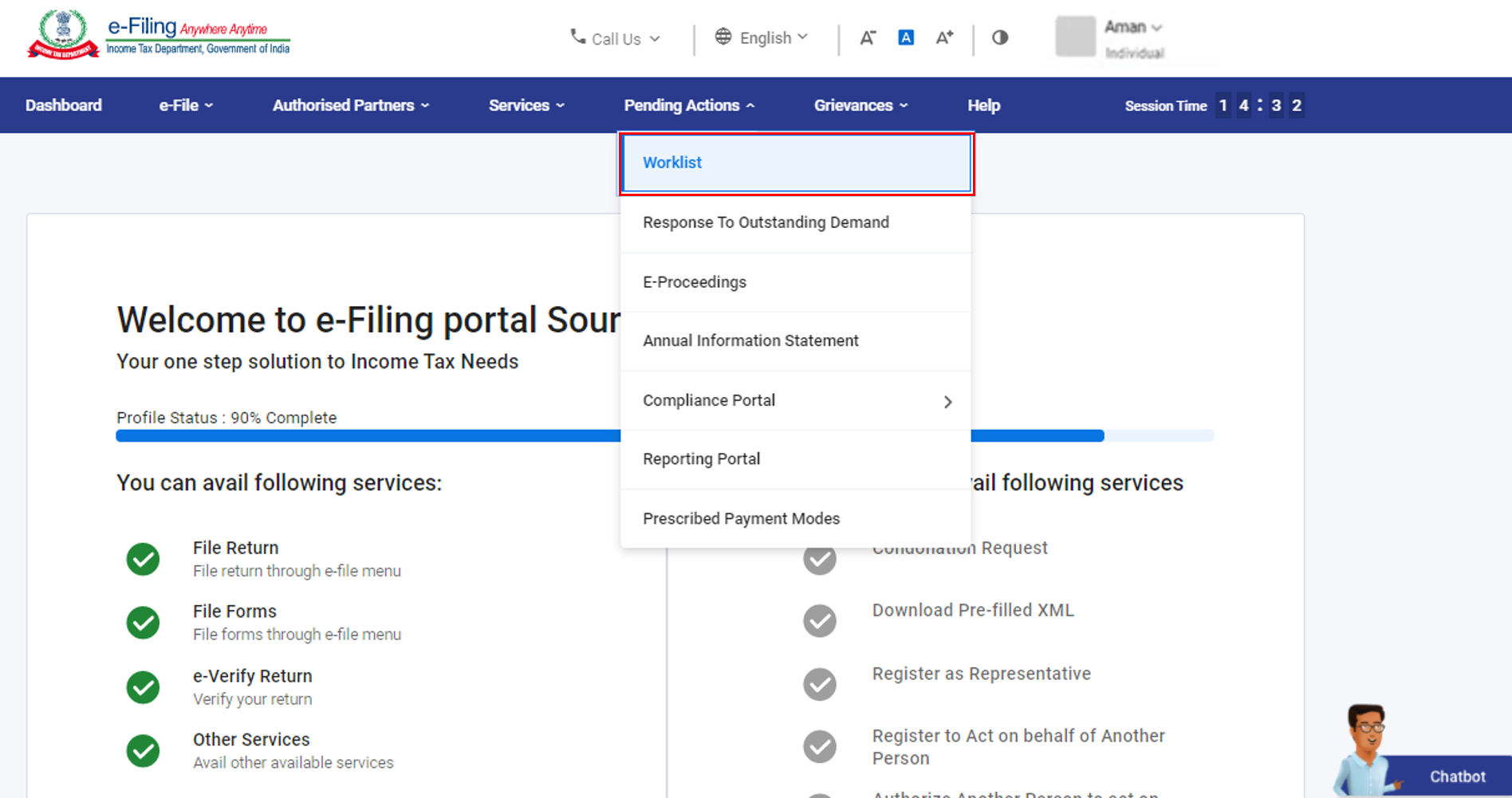The height and width of the screenshot is (798, 1512).
Task: Click the grey checkmark beside Download Pre-filled XML
Action: 820,621
